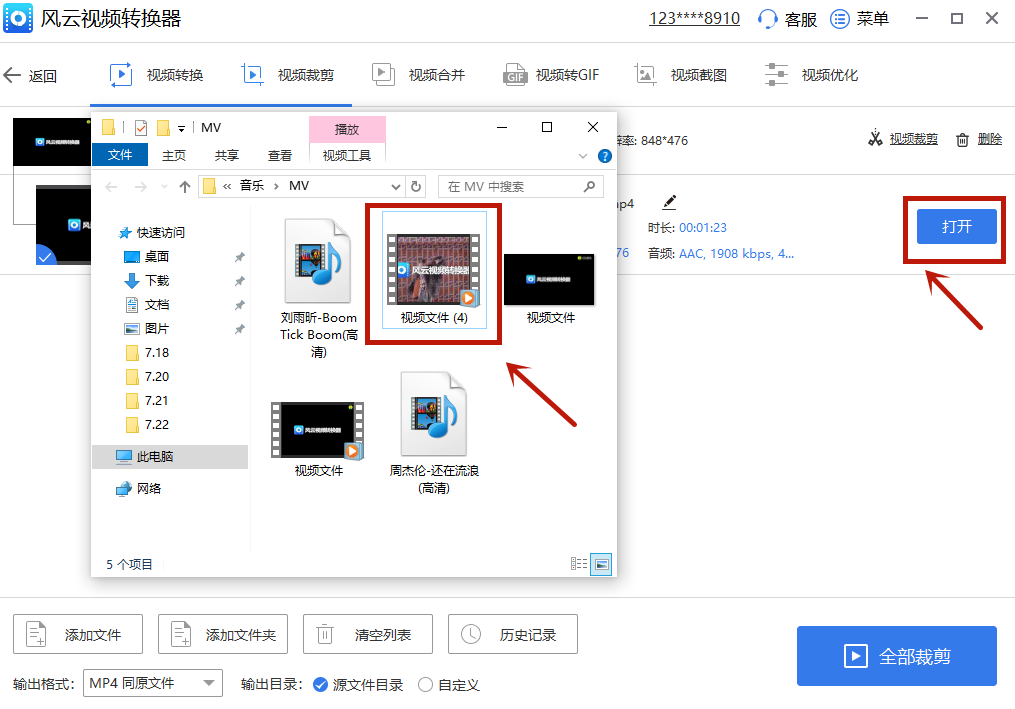
Task: Select the 自定义 output directory radio
Action: [425, 684]
